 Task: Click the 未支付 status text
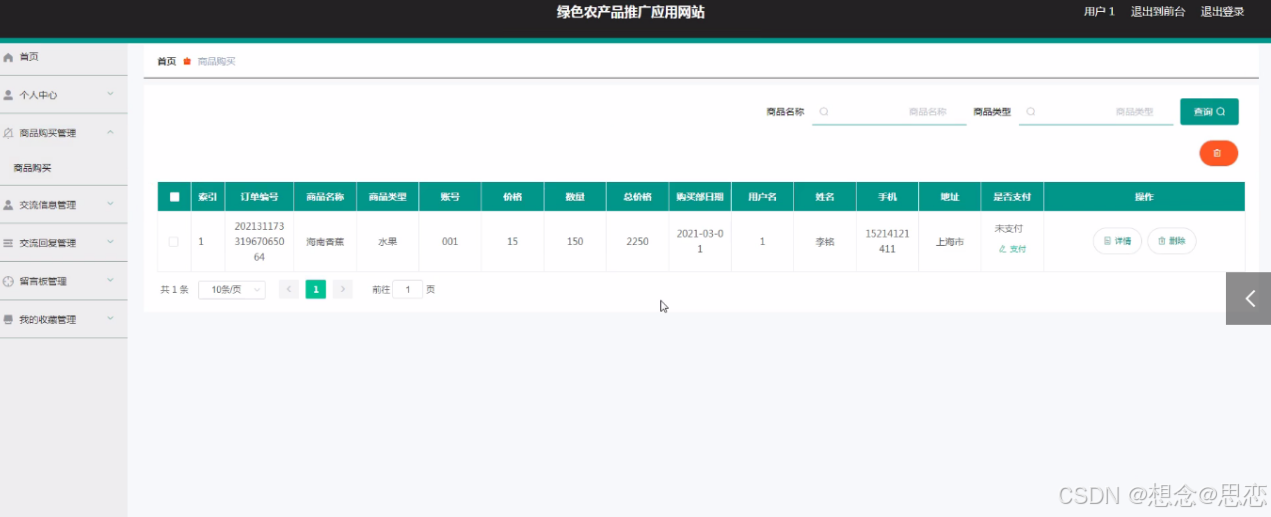coord(1009,228)
